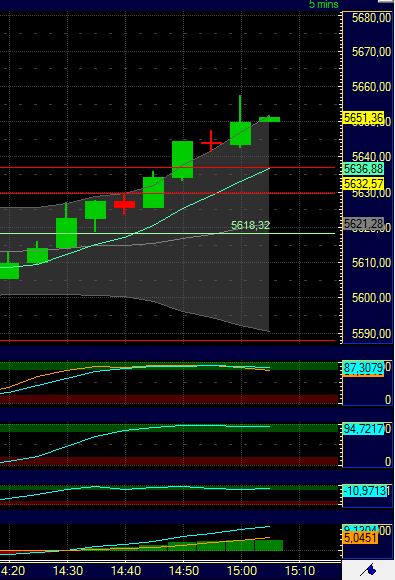Click the green "5 mins" timeframe label
This screenshot has height=580, width=395.
pyautogui.click(x=324, y=4)
